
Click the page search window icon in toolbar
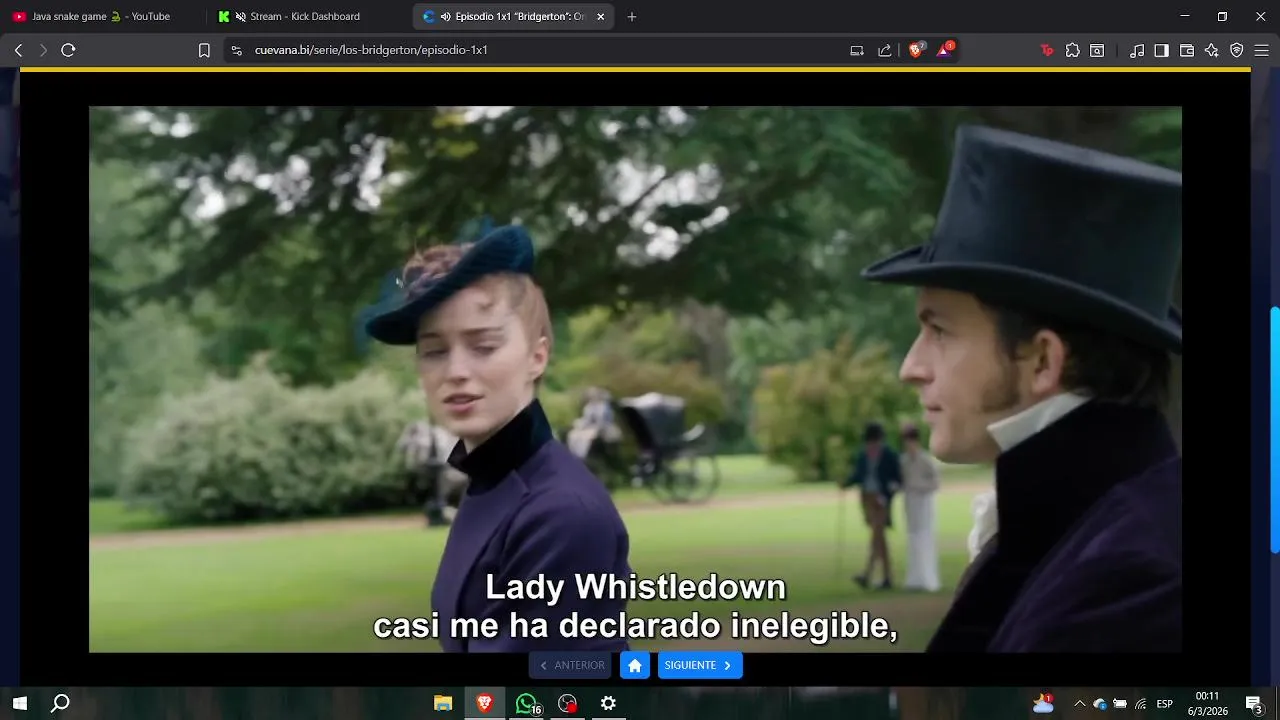(x=1097, y=50)
